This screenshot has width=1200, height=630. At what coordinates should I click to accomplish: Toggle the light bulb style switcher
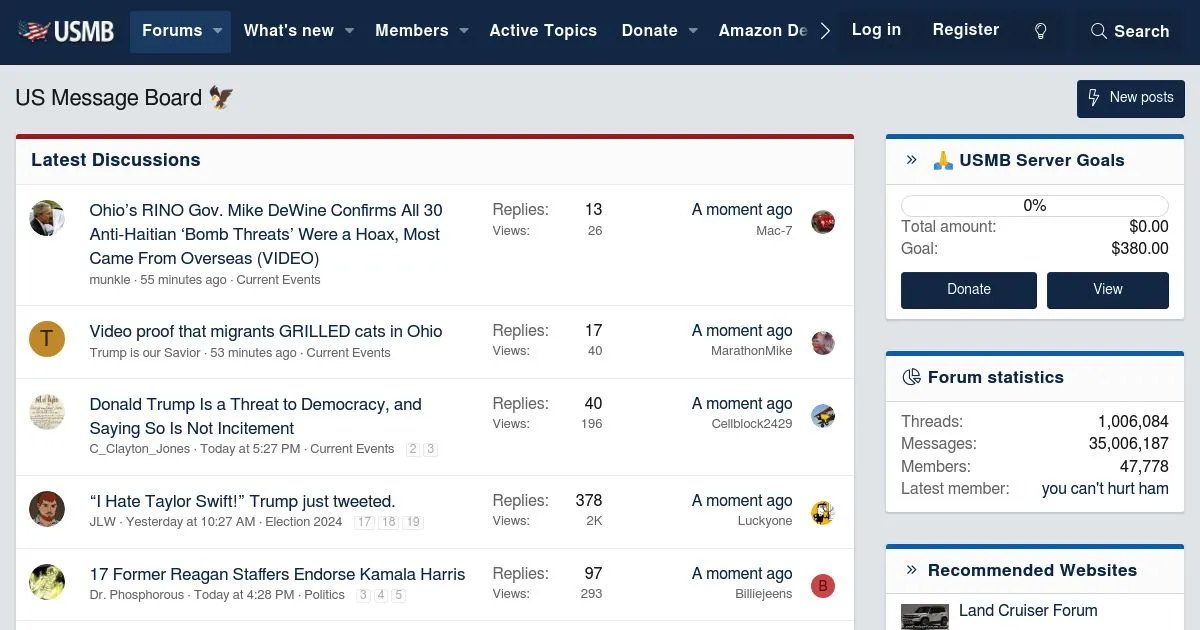pyautogui.click(x=1040, y=31)
